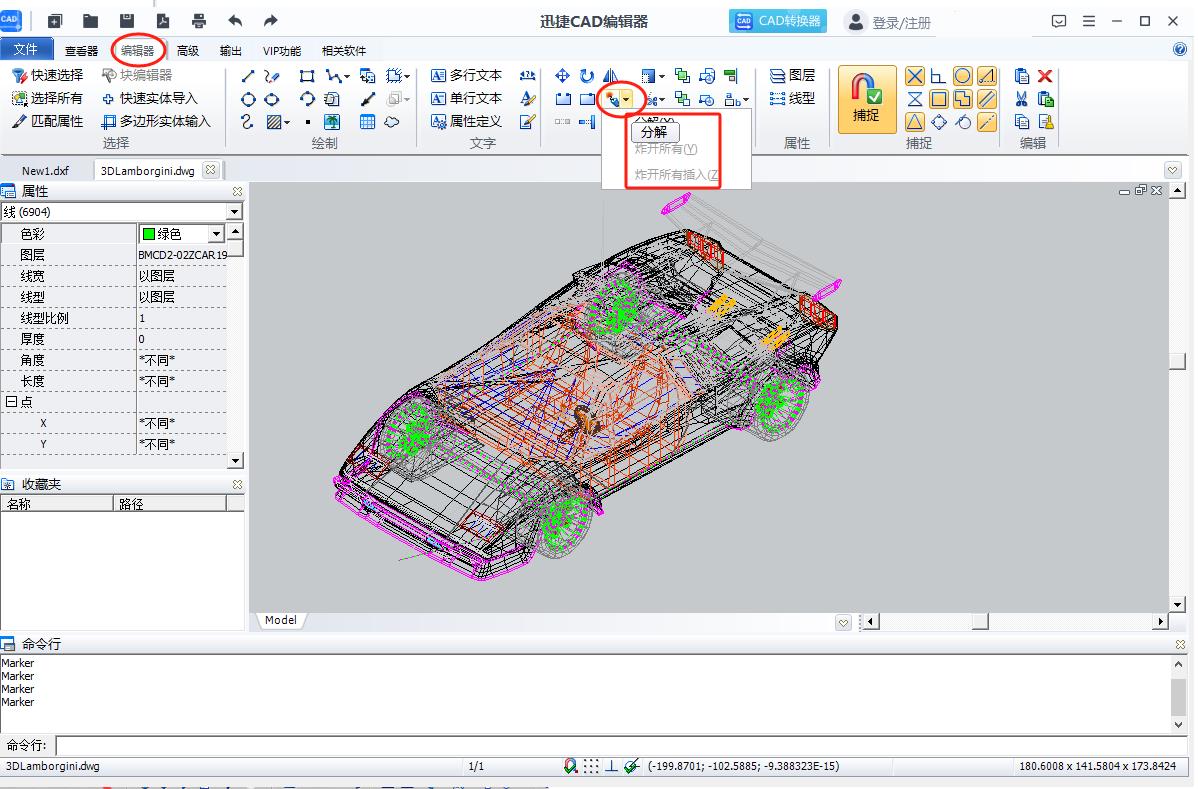Select the point drawing tool
The width and height of the screenshot is (1198, 789).
pos(307,122)
